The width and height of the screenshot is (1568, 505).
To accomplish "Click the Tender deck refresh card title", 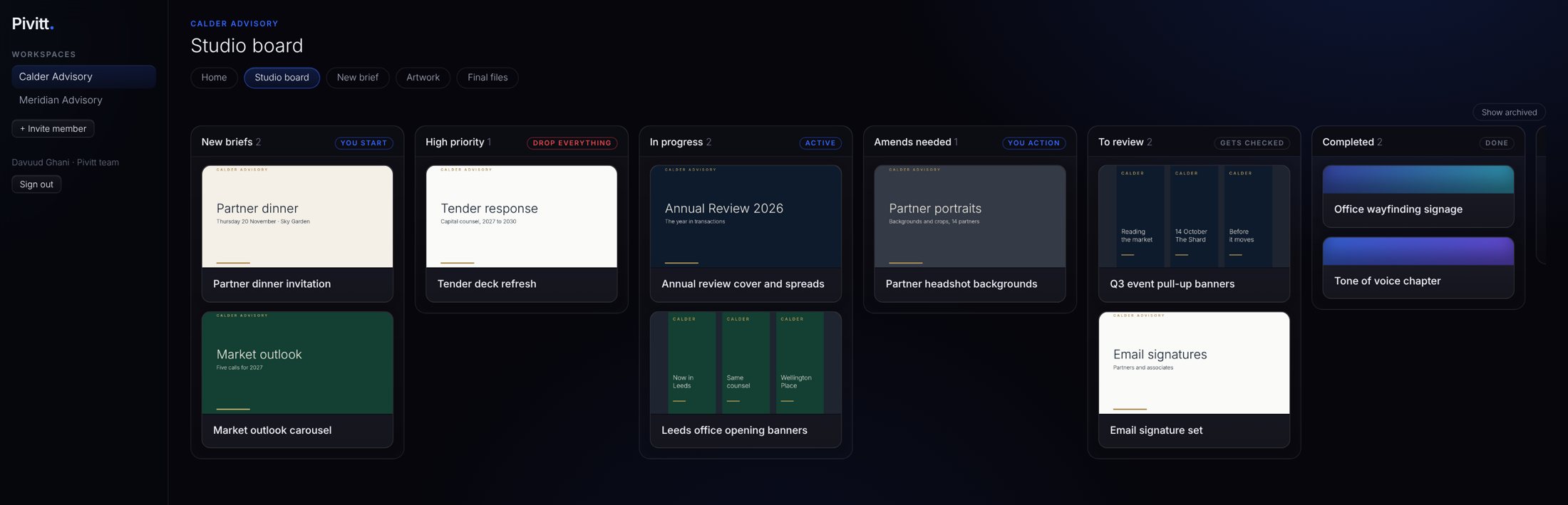I will tap(487, 283).
